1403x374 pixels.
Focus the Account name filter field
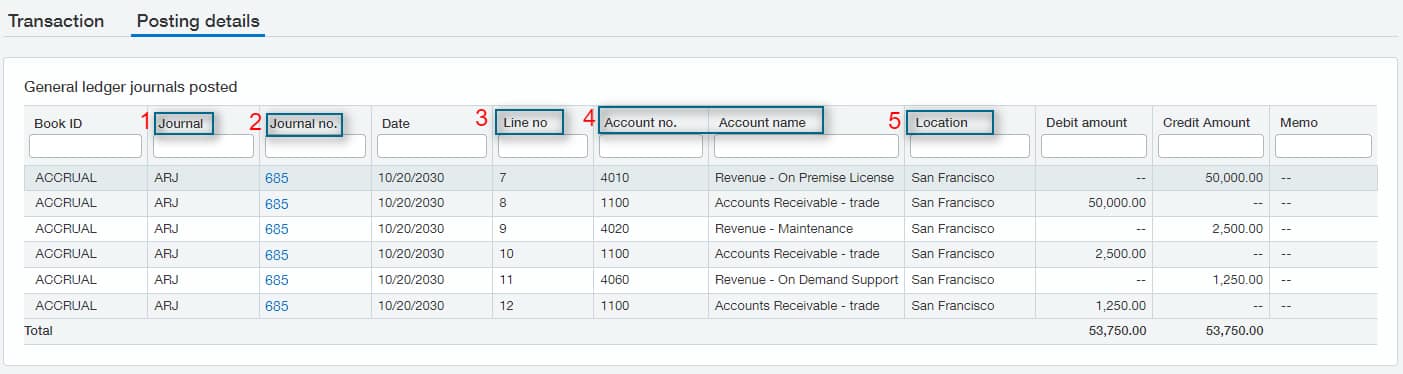point(806,146)
